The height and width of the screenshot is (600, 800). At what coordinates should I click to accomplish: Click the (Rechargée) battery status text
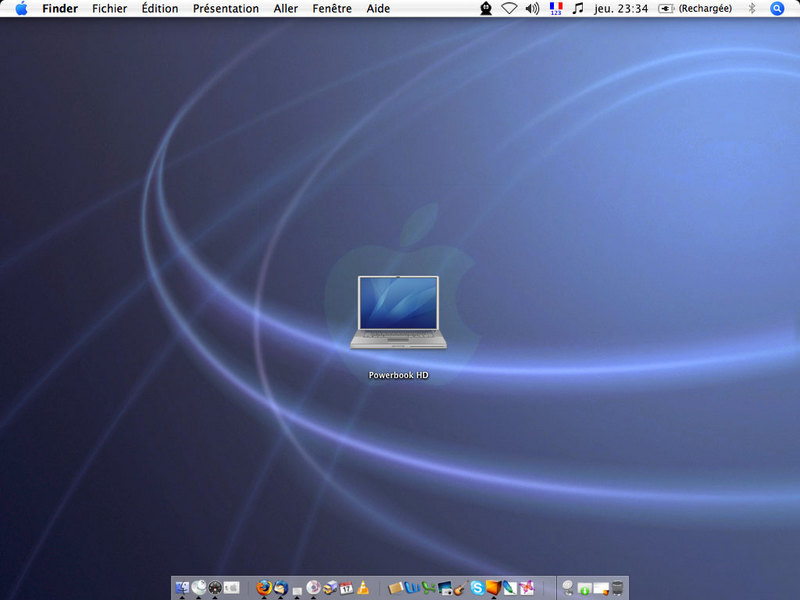click(705, 9)
